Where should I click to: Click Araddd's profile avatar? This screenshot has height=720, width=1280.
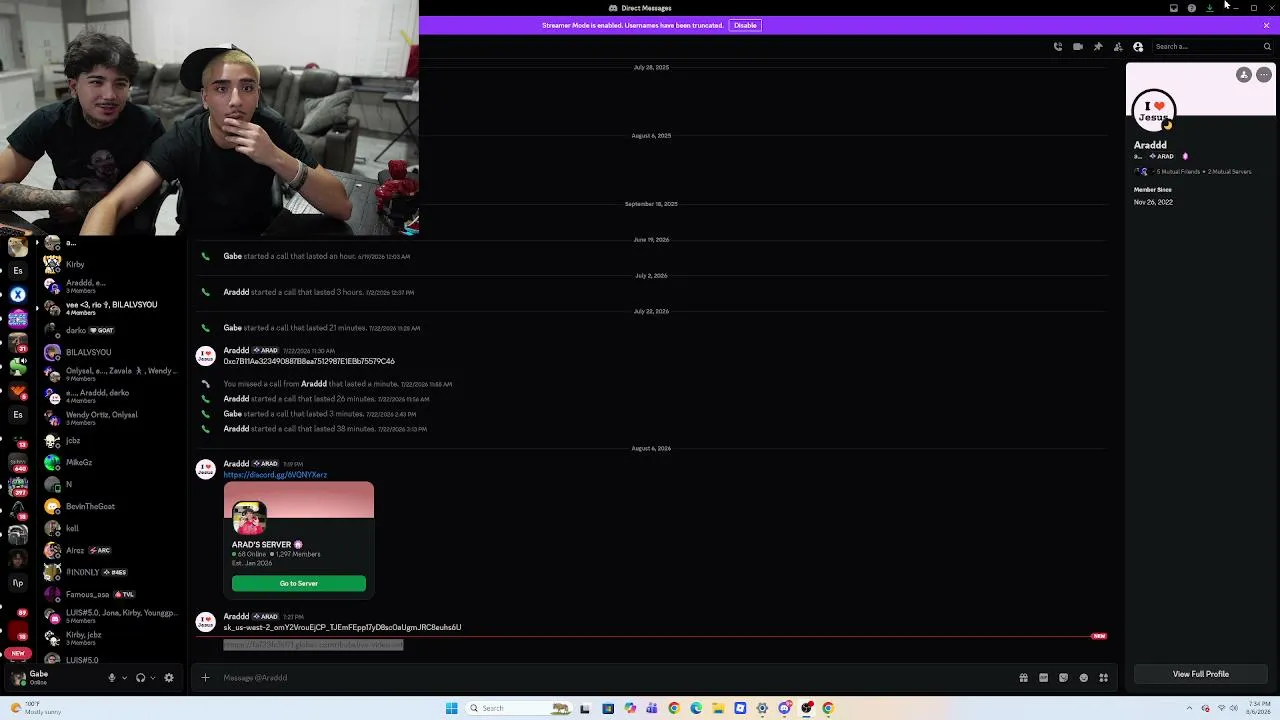(x=1154, y=109)
